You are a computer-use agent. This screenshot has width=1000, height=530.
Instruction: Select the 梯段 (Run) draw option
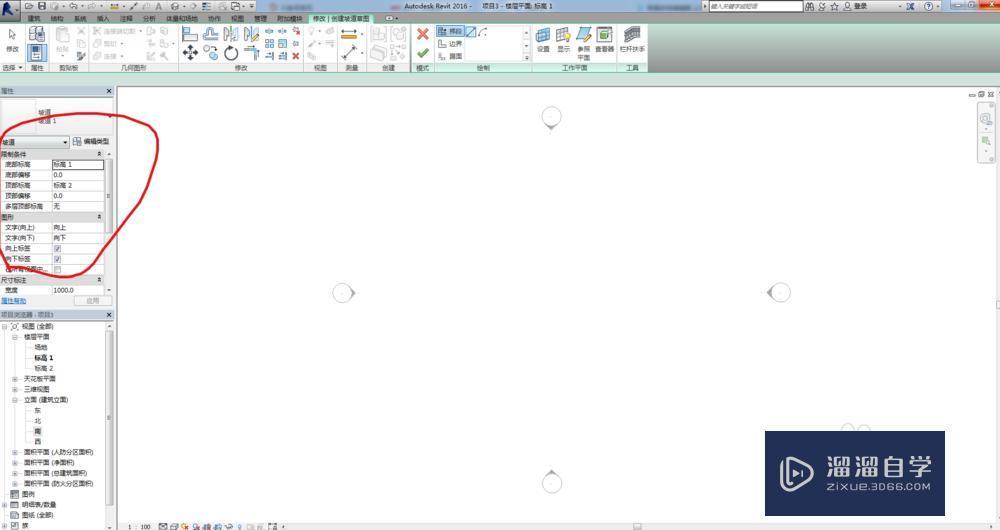coord(450,31)
